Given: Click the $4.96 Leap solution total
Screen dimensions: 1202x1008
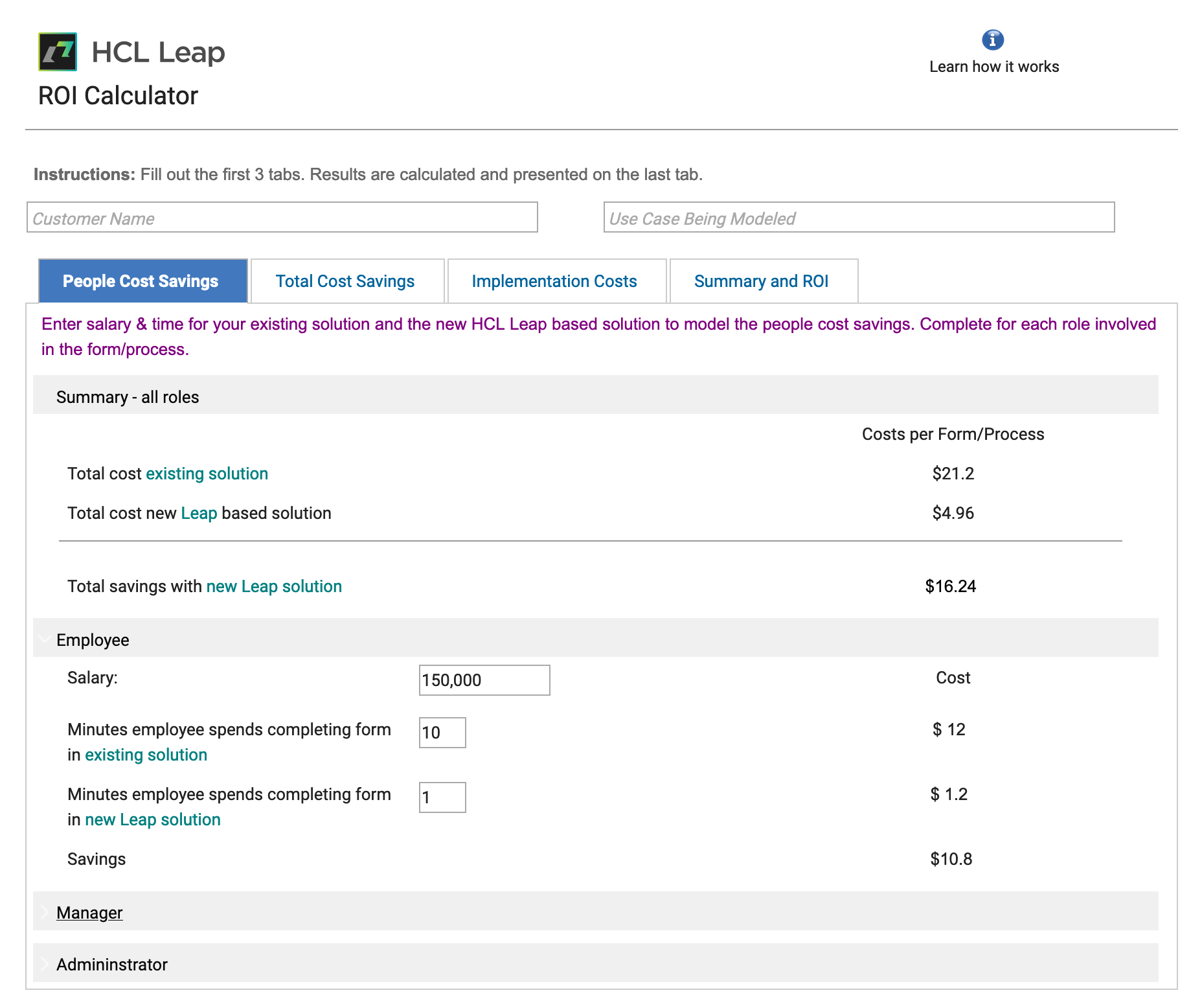Looking at the screenshot, I should click(953, 513).
